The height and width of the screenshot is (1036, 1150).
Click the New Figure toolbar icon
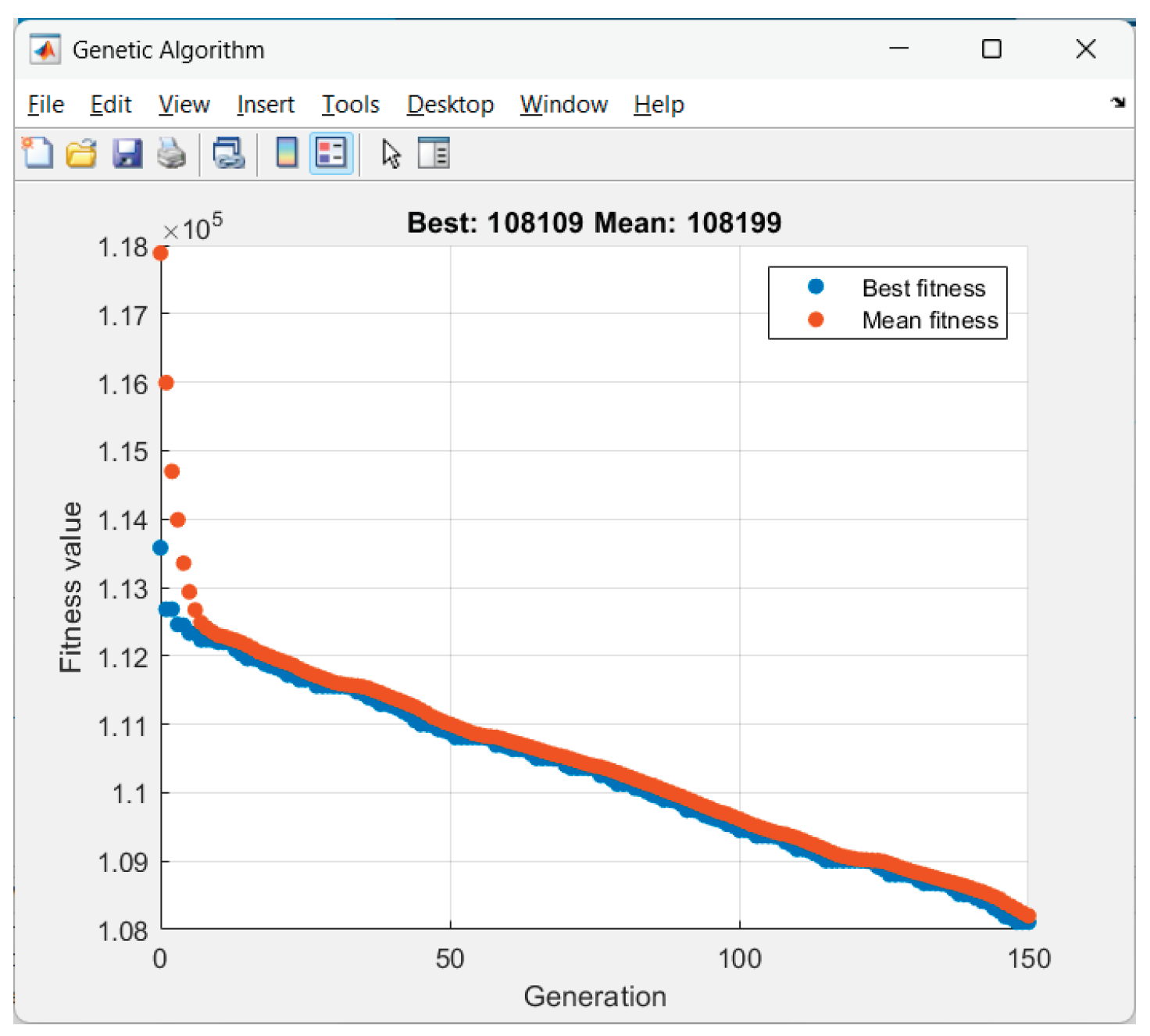(37, 153)
